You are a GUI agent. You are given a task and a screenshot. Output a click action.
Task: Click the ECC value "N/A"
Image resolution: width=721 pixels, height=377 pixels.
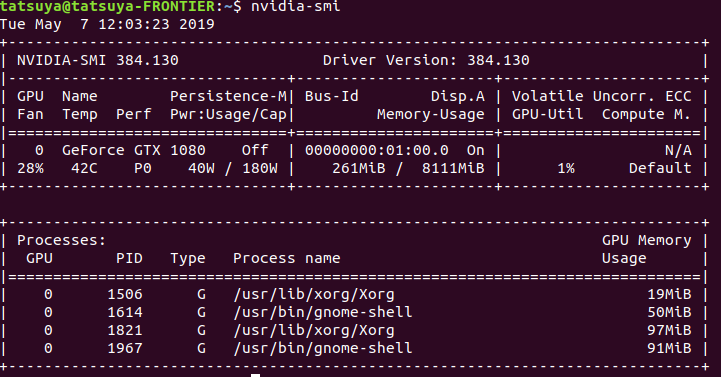(678, 150)
